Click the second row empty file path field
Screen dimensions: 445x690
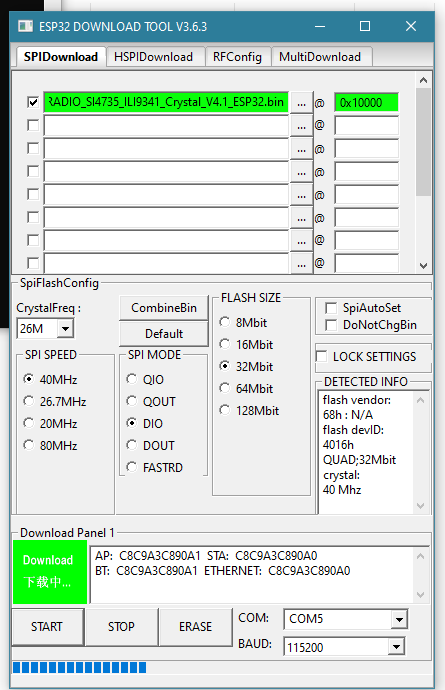[x=166, y=126]
